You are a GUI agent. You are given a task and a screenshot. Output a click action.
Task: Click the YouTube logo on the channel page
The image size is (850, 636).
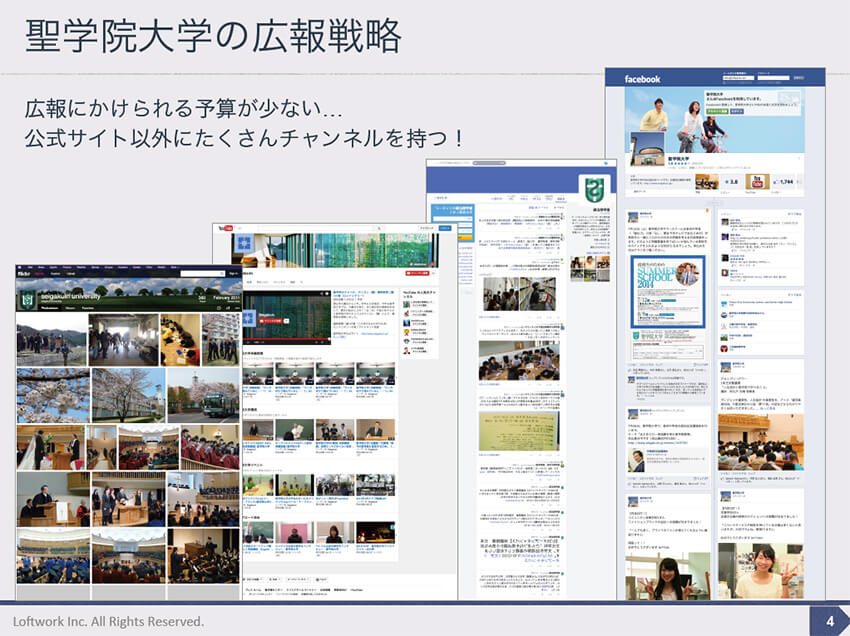point(226,228)
